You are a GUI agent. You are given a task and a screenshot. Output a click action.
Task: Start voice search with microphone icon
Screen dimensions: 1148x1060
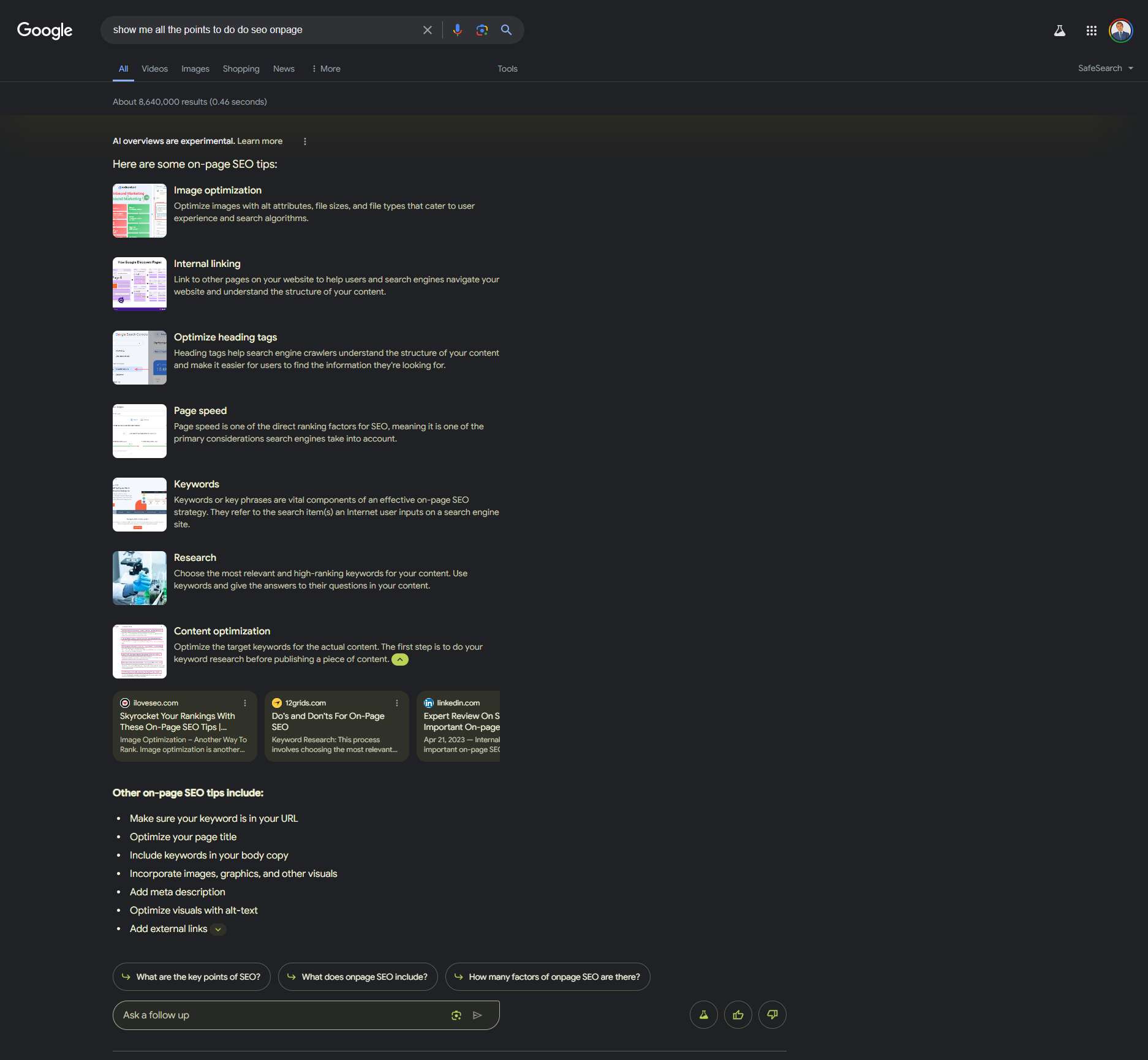pyautogui.click(x=457, y=30)
